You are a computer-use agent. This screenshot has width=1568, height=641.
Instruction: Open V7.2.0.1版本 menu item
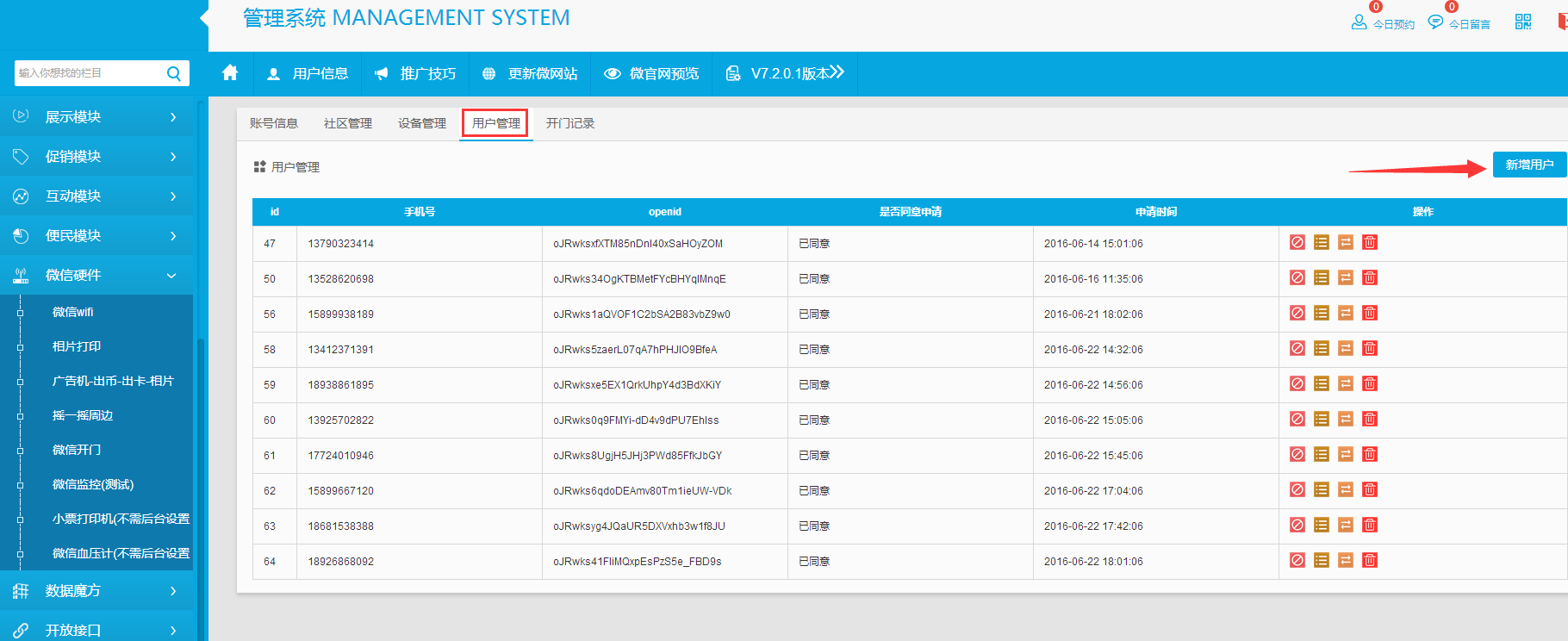point(785,73)
